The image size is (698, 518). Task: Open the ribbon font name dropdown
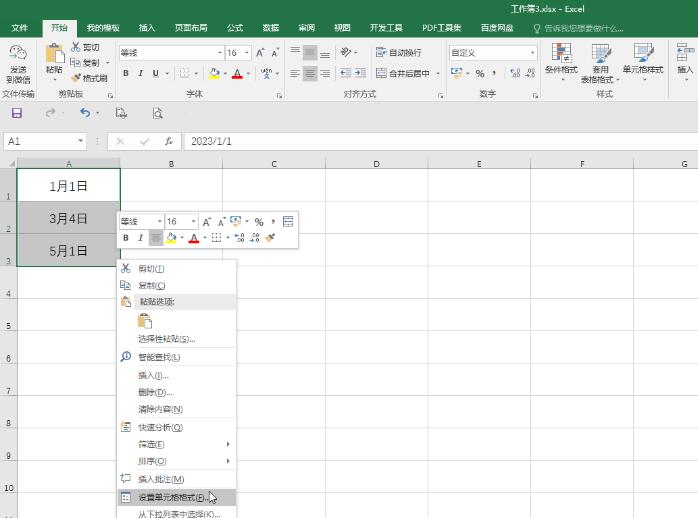click(x=219, y=53)
